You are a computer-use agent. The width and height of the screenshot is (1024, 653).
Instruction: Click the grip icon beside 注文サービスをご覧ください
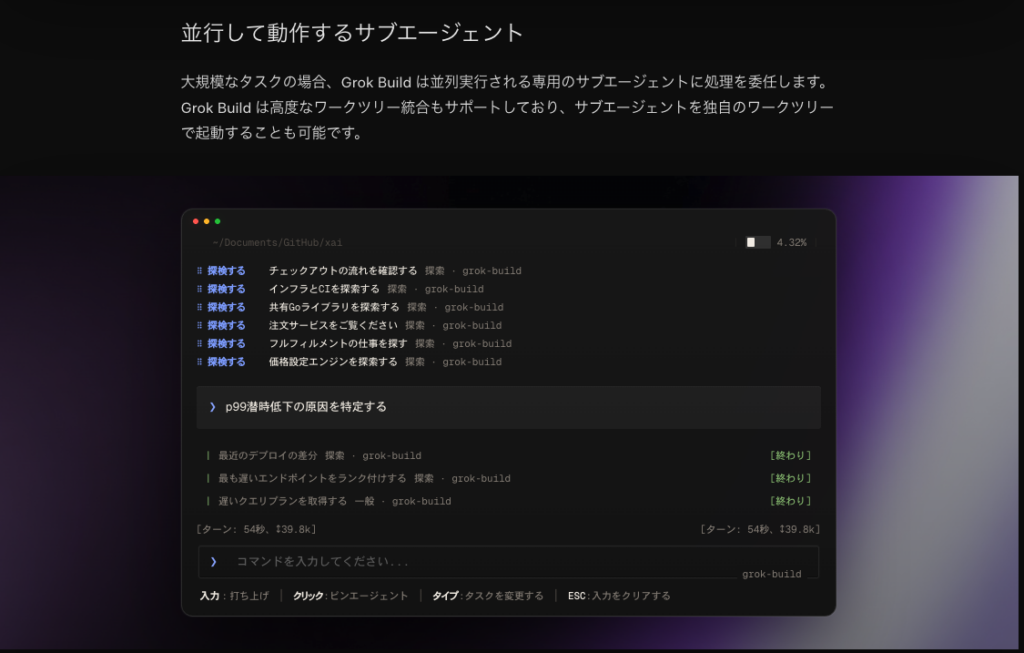pos(199,325)
